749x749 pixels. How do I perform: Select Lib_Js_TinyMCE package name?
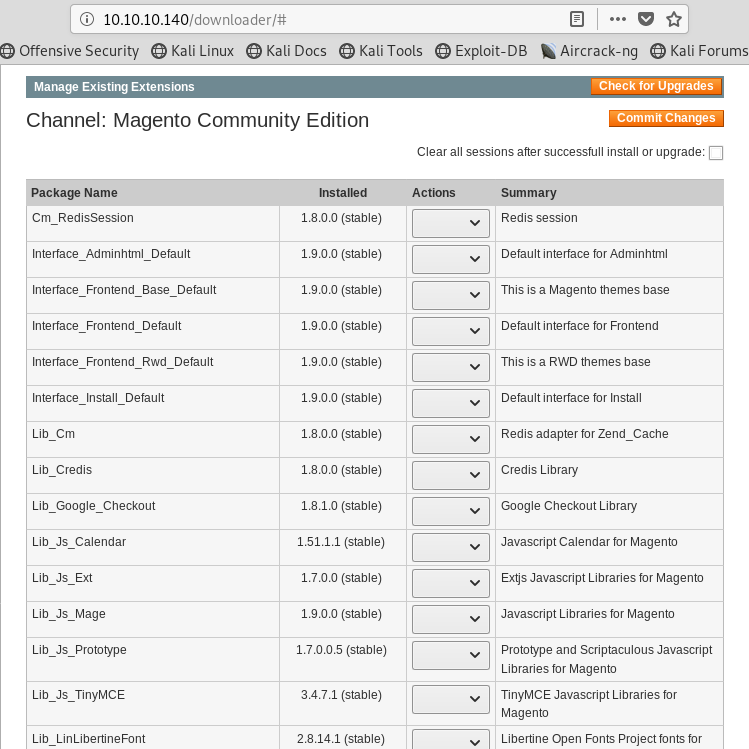pyautogui.click(x=78, y=695)
